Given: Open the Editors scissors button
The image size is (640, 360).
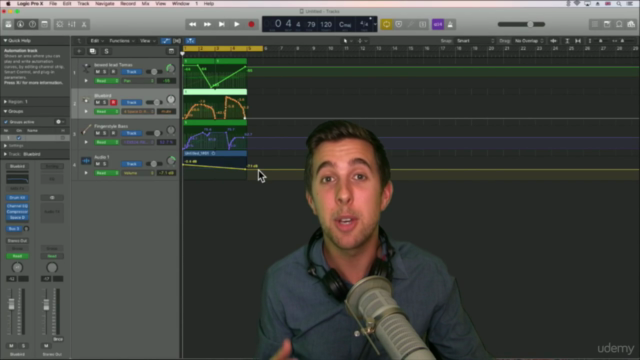Looking at the screenshot, I should 84,24.
